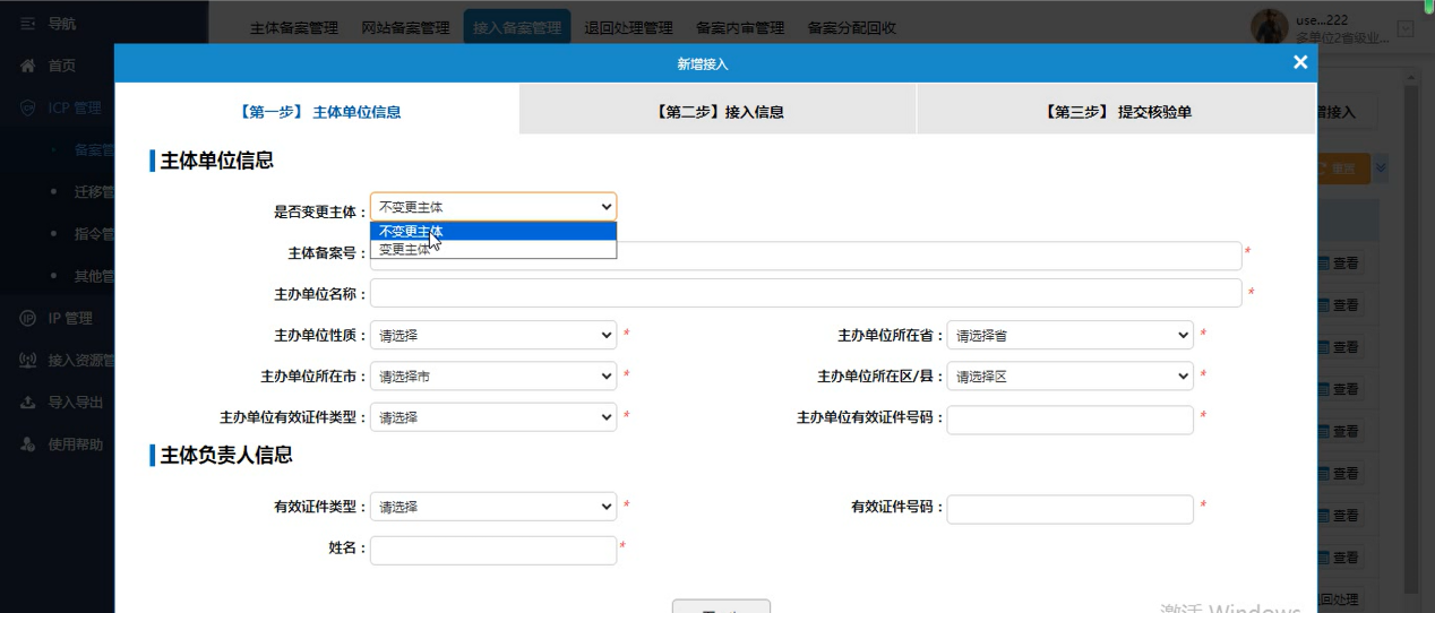This screenshot has width=1439, height=617.
Task: Switch to the 【第二步】接入信息 tab
Action: tap(718, 111)
